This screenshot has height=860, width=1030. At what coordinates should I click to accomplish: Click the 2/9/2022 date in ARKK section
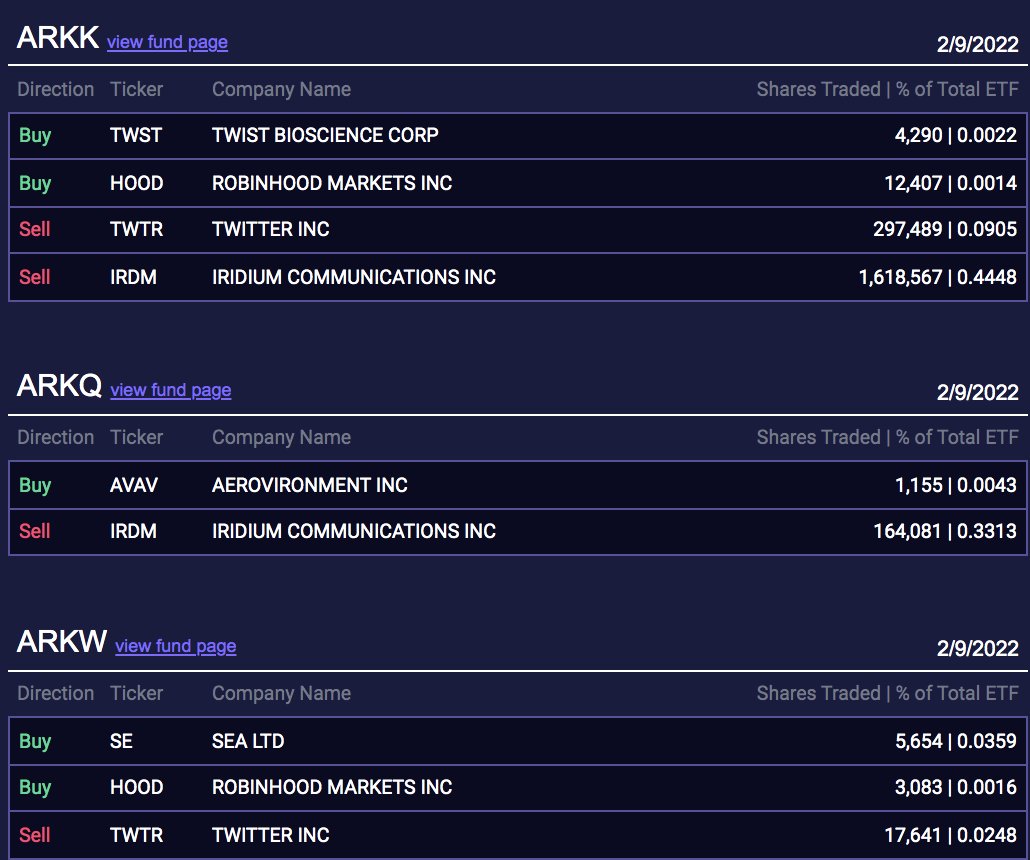(x=977, y=45)
